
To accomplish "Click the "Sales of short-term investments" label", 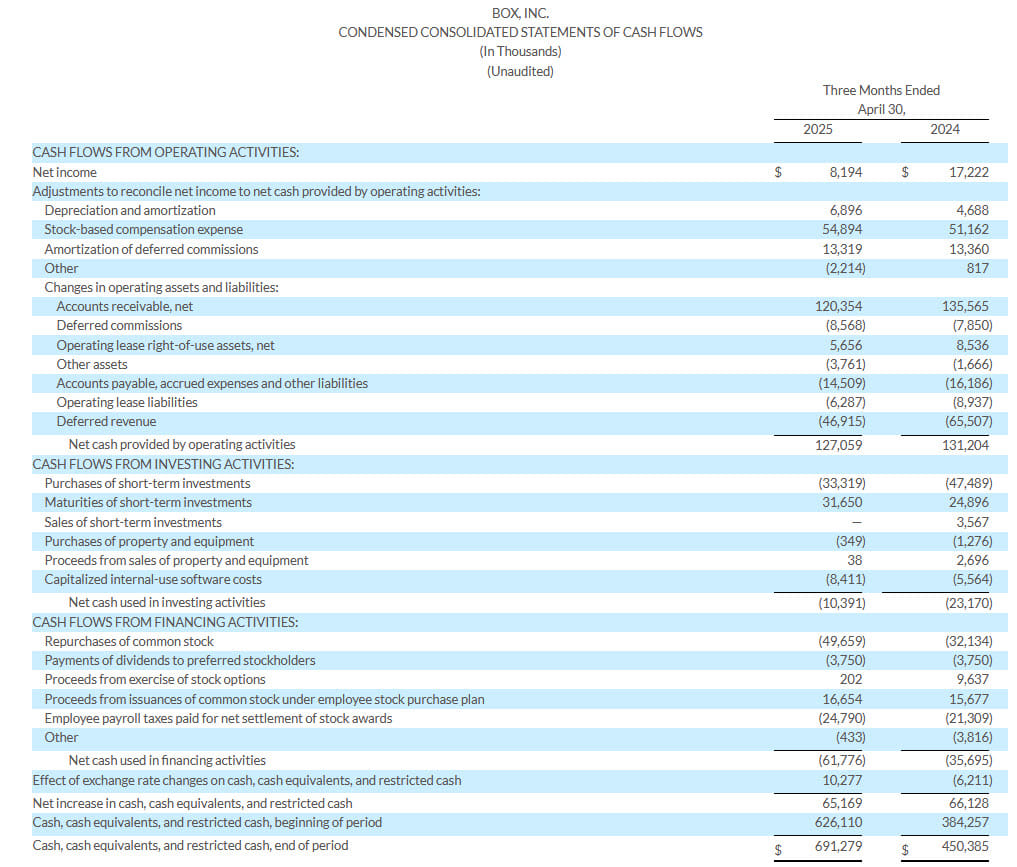I will coord(133,523).
